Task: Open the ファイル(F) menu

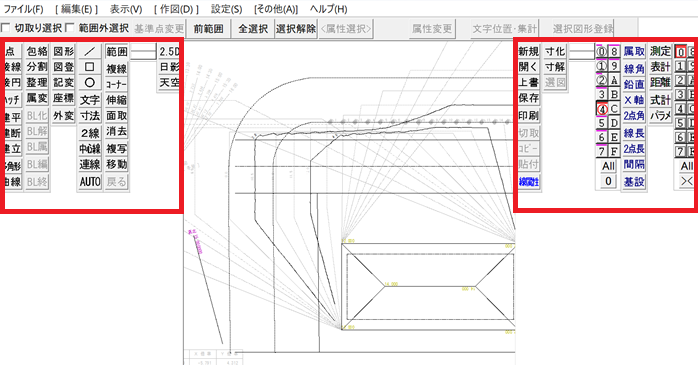Action: pos(24,9)
